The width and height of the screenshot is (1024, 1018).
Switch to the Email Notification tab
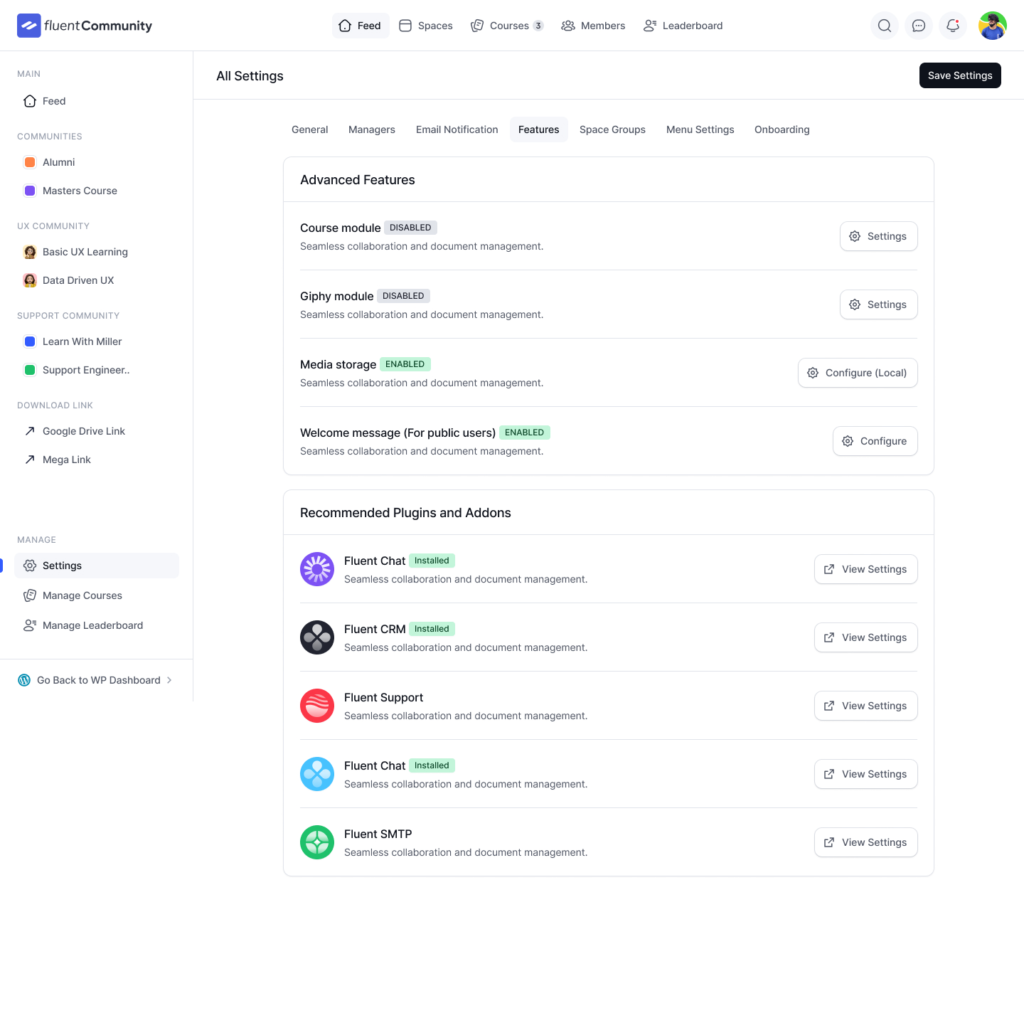[x=456, y=129]
